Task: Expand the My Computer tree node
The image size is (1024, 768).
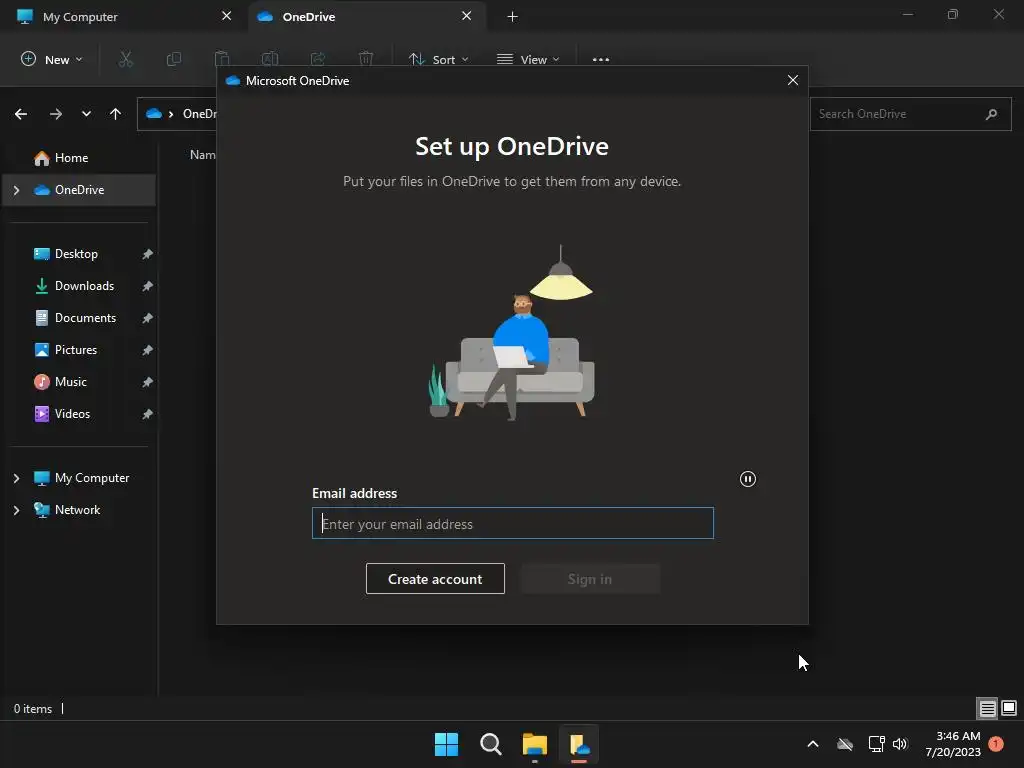Action: point(16,478)
